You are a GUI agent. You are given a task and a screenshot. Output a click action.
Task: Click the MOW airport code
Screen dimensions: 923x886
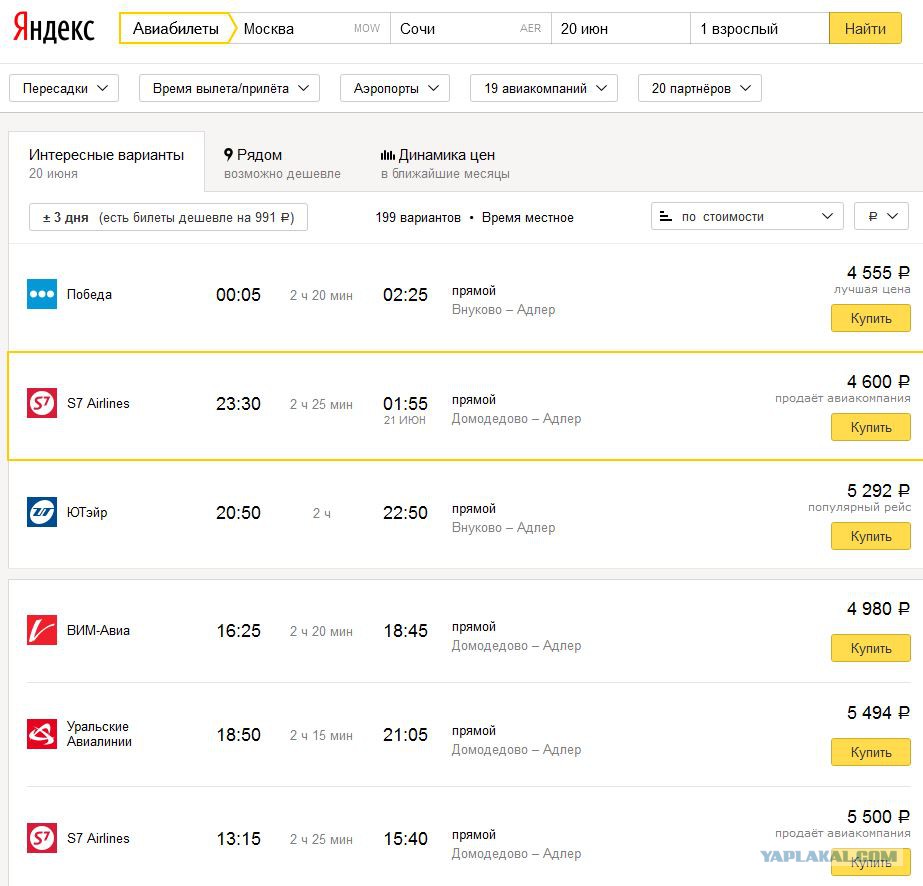click(367, 28)
